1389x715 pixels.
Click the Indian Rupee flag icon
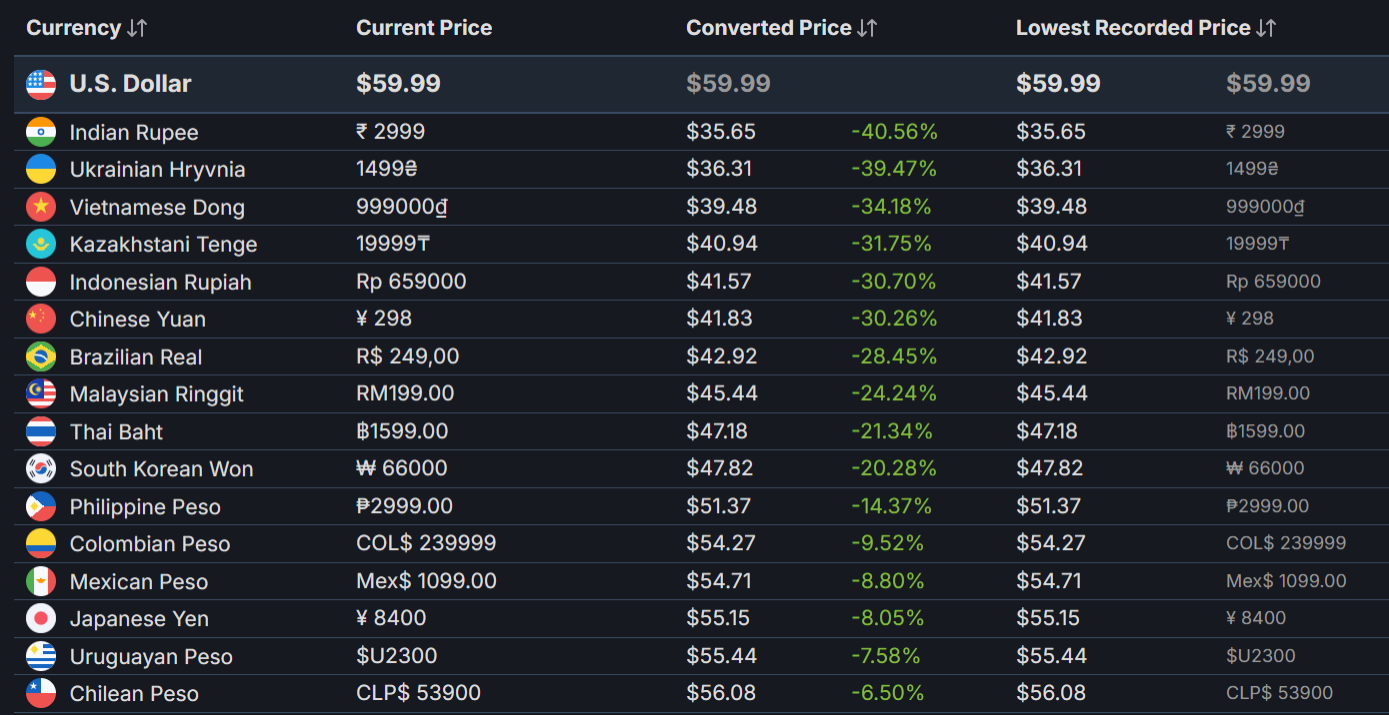coord(41,132)
